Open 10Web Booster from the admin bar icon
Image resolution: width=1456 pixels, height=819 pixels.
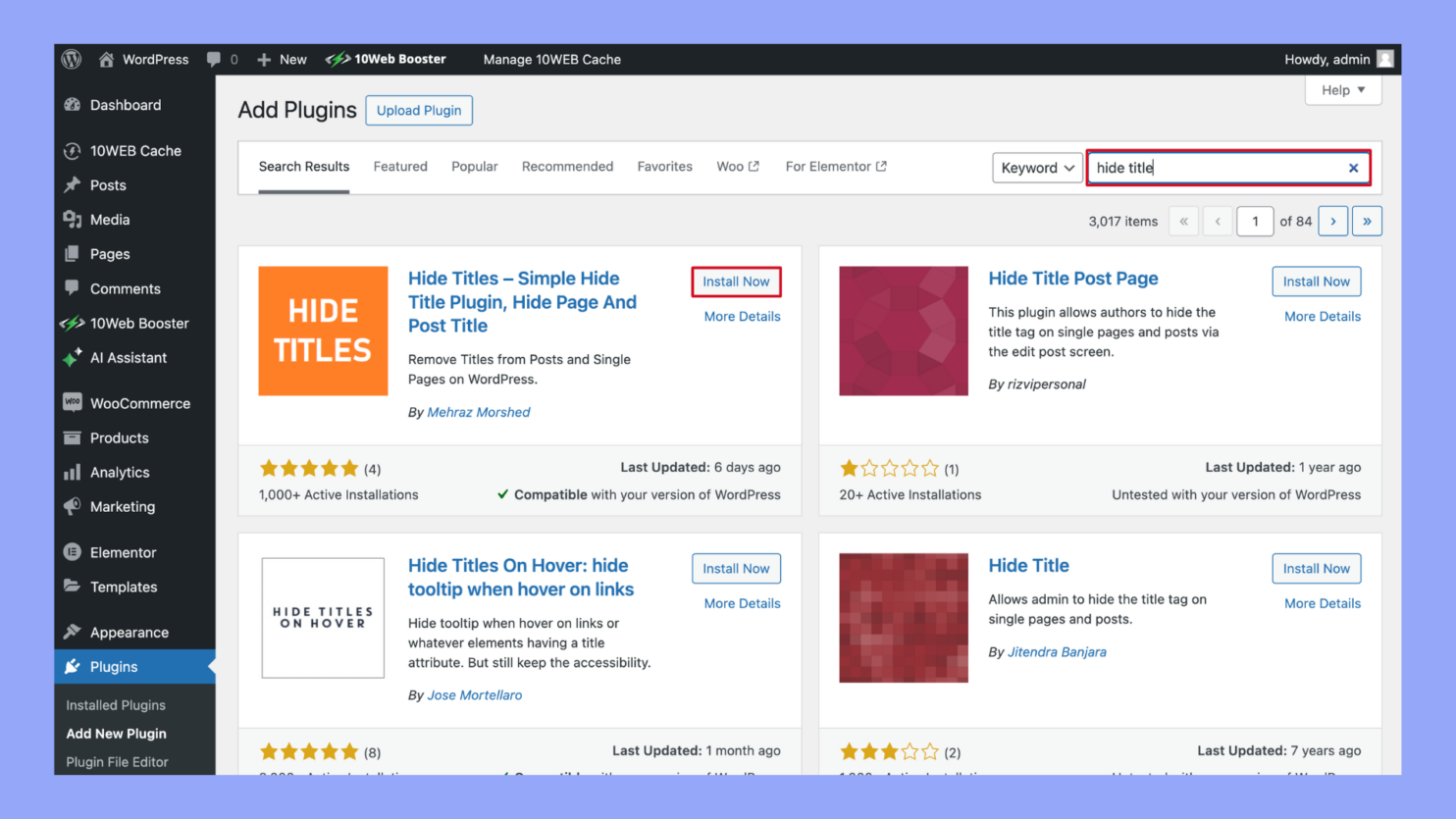point(337,59)
